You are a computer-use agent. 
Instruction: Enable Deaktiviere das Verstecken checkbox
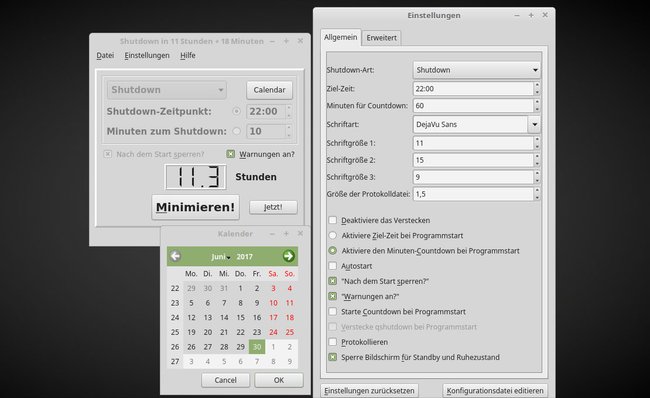(x=332, y=220)
